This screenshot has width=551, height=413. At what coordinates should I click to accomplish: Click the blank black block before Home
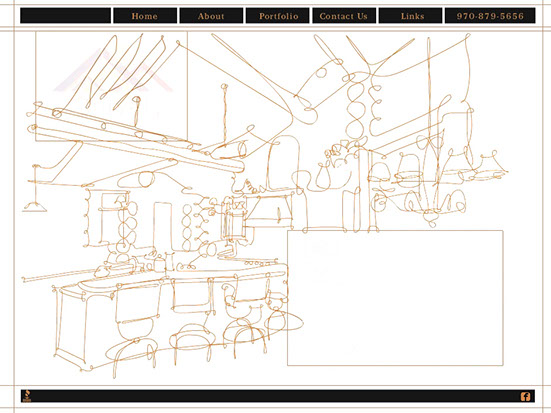tap(65, 16)
